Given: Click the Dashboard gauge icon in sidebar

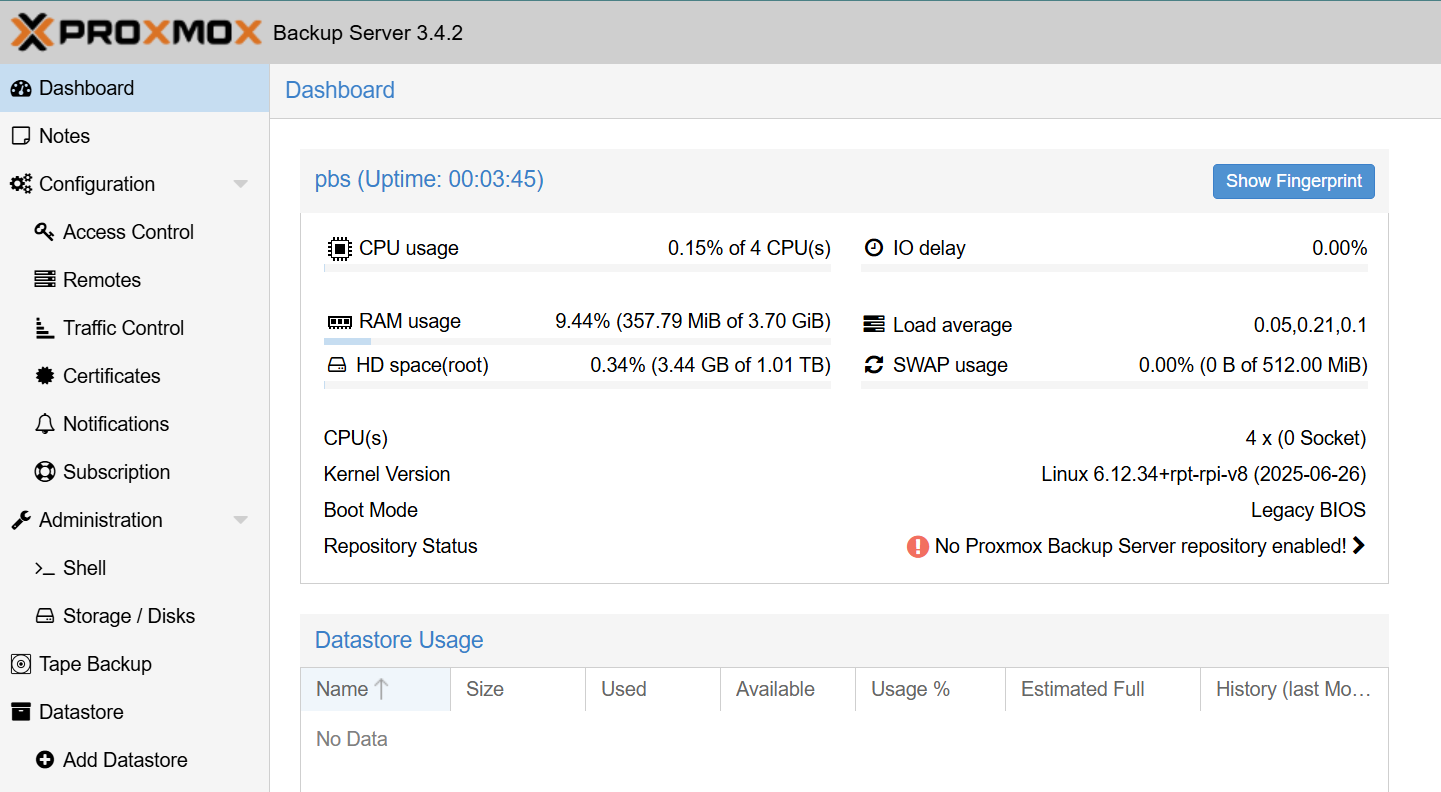Looking at the screenshot, I should 21,88.
